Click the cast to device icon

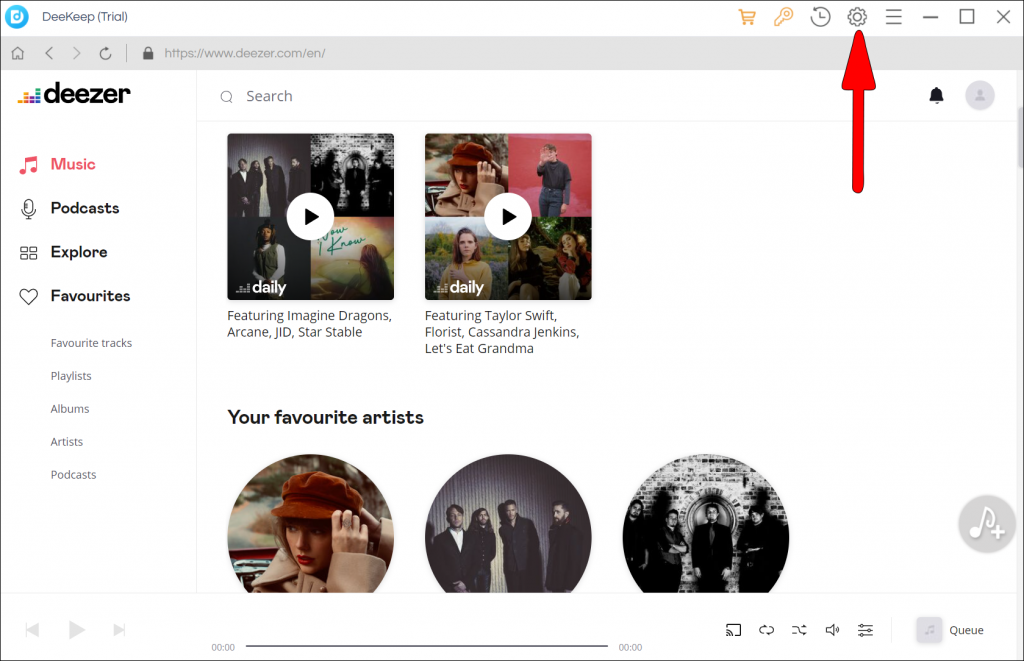click(x=733, y=630)
